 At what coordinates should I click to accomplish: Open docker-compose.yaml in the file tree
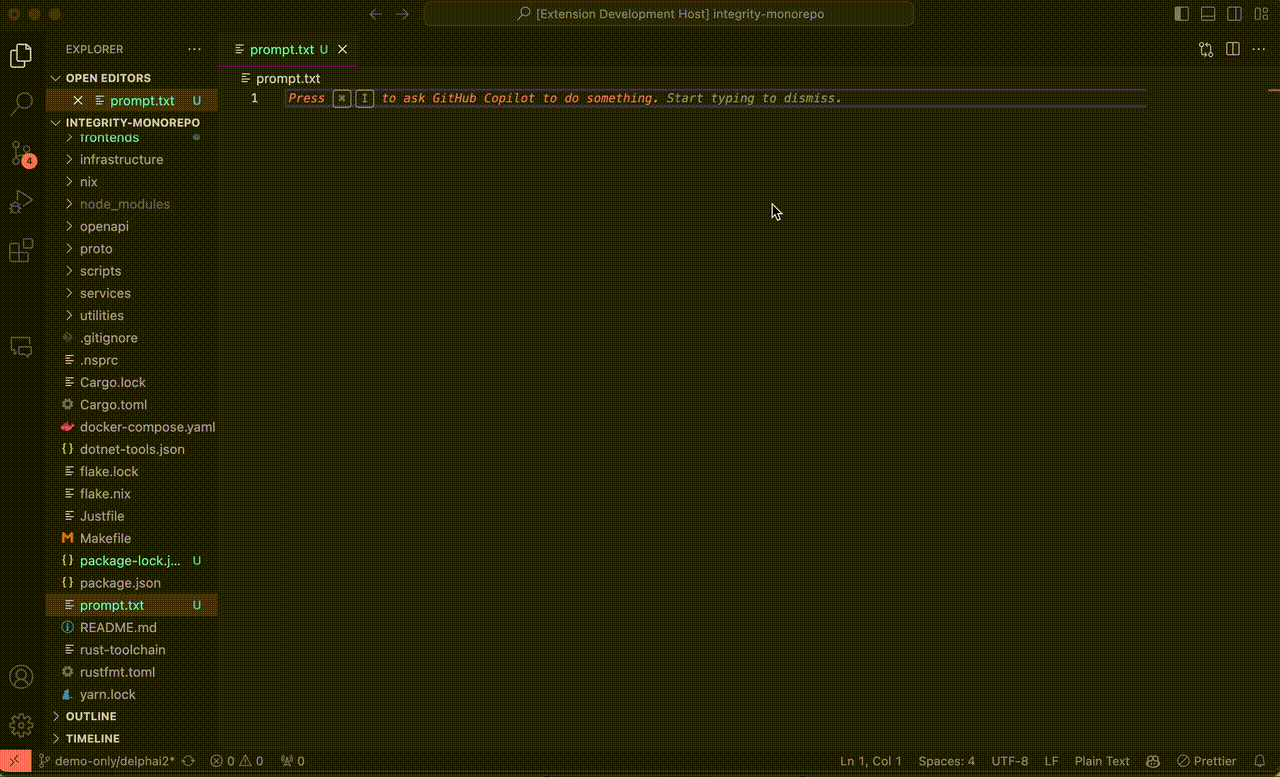(x=131, y=427)
